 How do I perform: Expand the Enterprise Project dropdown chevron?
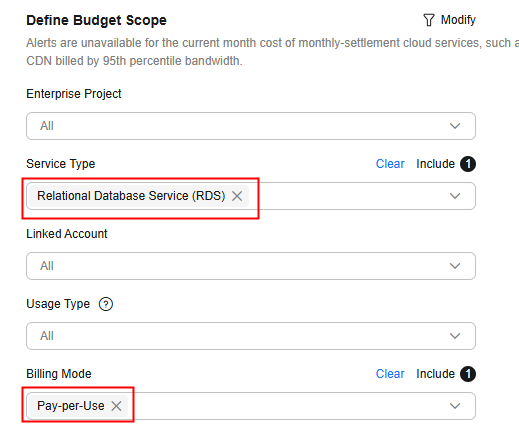point(455,126)
